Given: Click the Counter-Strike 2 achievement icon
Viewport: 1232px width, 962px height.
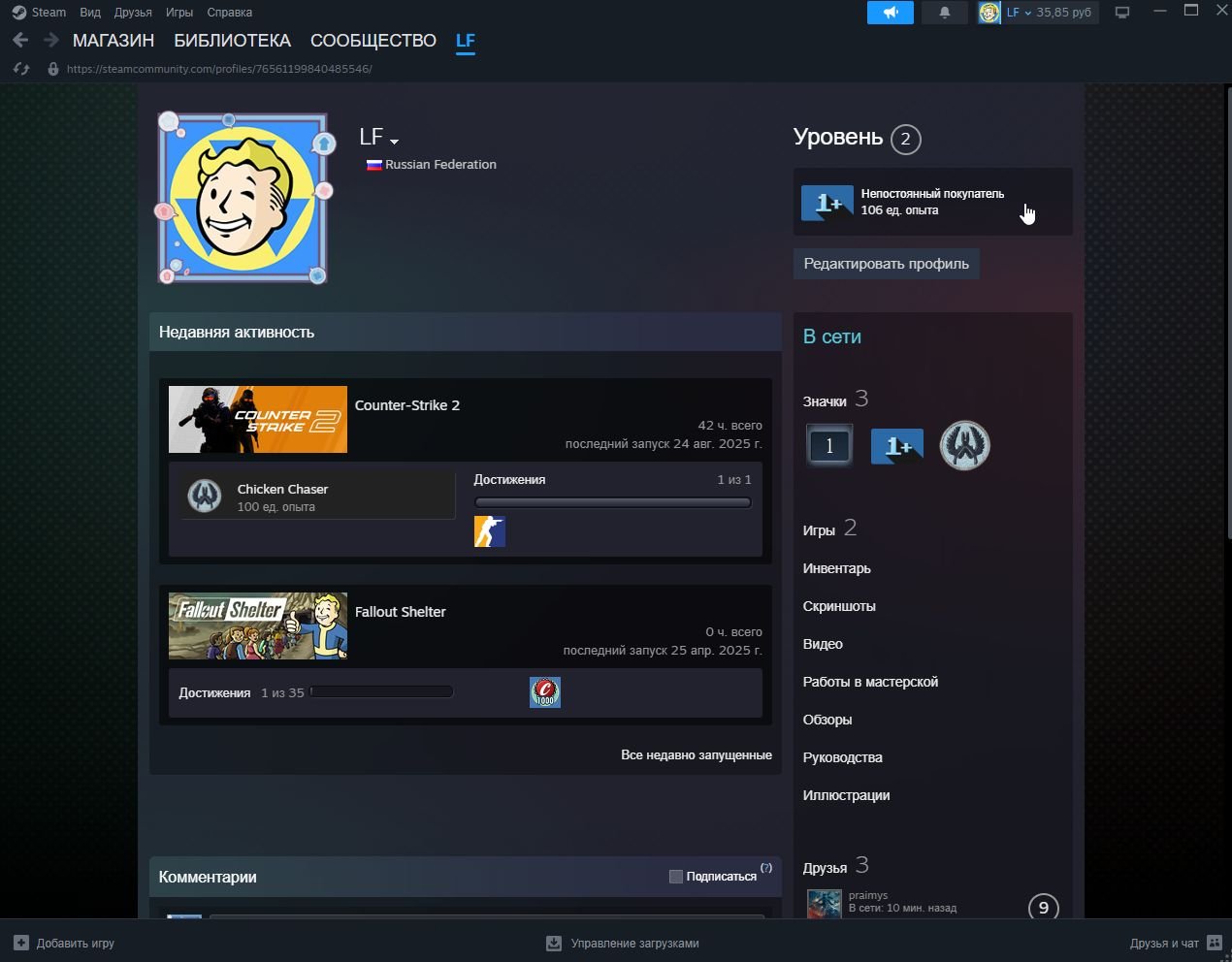Looking at the screenshot, I should tap(490, 531).
